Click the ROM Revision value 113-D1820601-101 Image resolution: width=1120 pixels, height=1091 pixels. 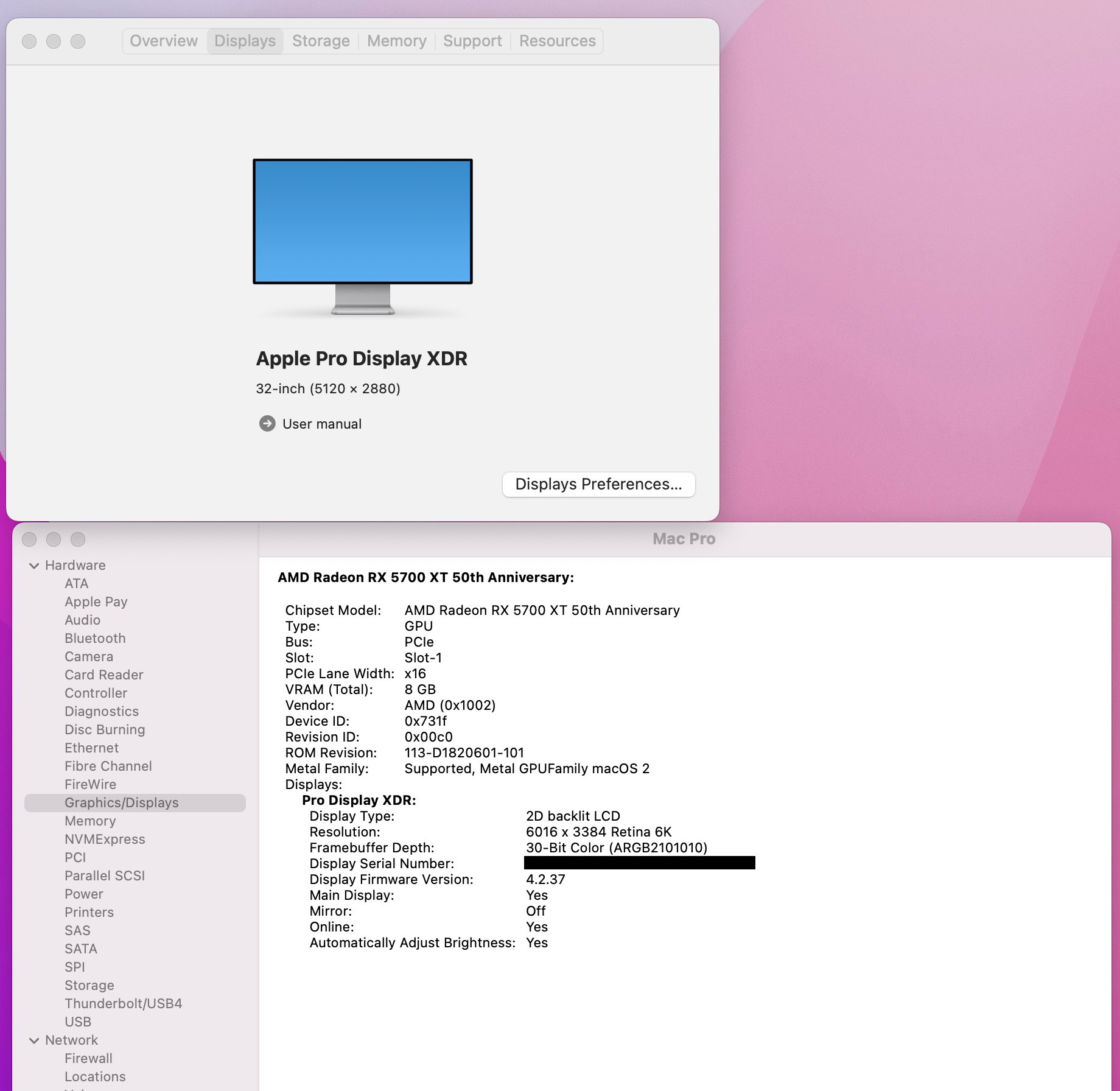pos(464,752)
